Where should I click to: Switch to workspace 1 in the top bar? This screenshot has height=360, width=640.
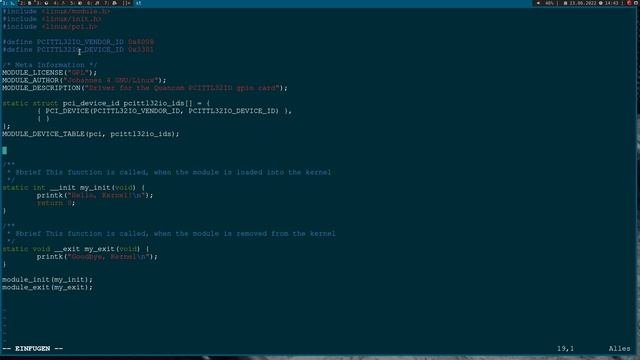coord(9,3)
